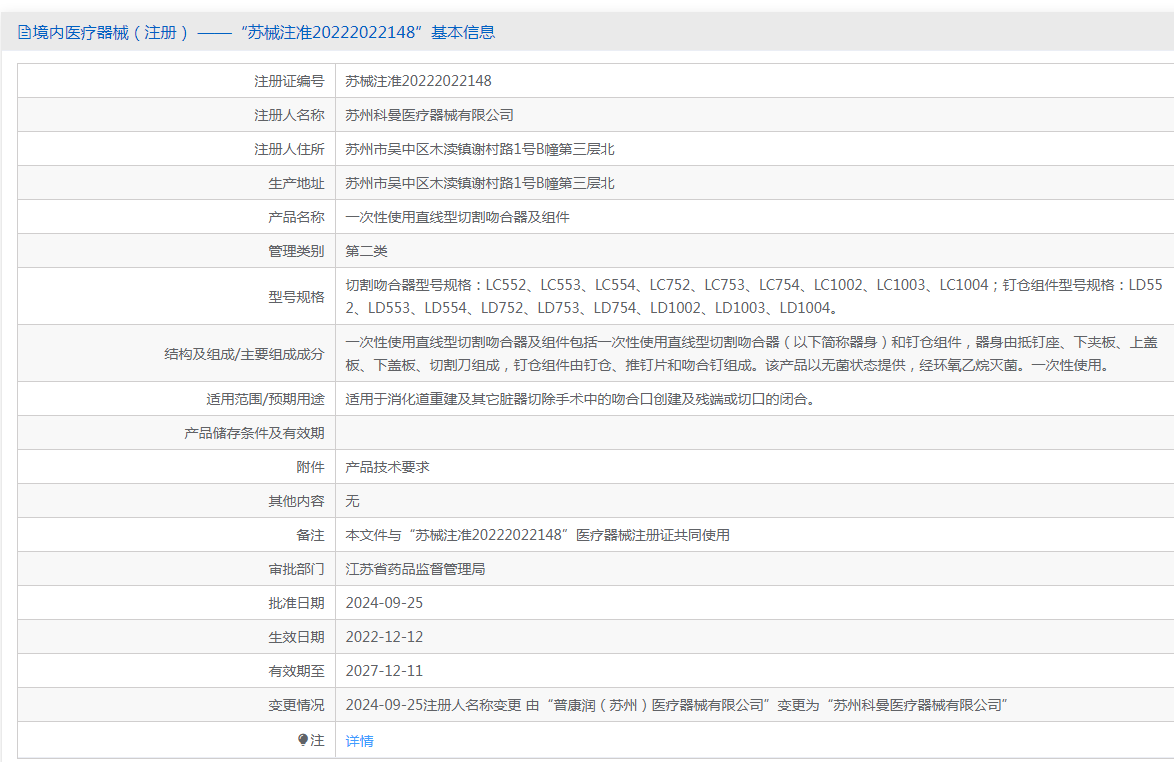Click the 注册证编号 label
Image resolution: width=1174 pixels, height=762 pixels.
click(289, 81)
